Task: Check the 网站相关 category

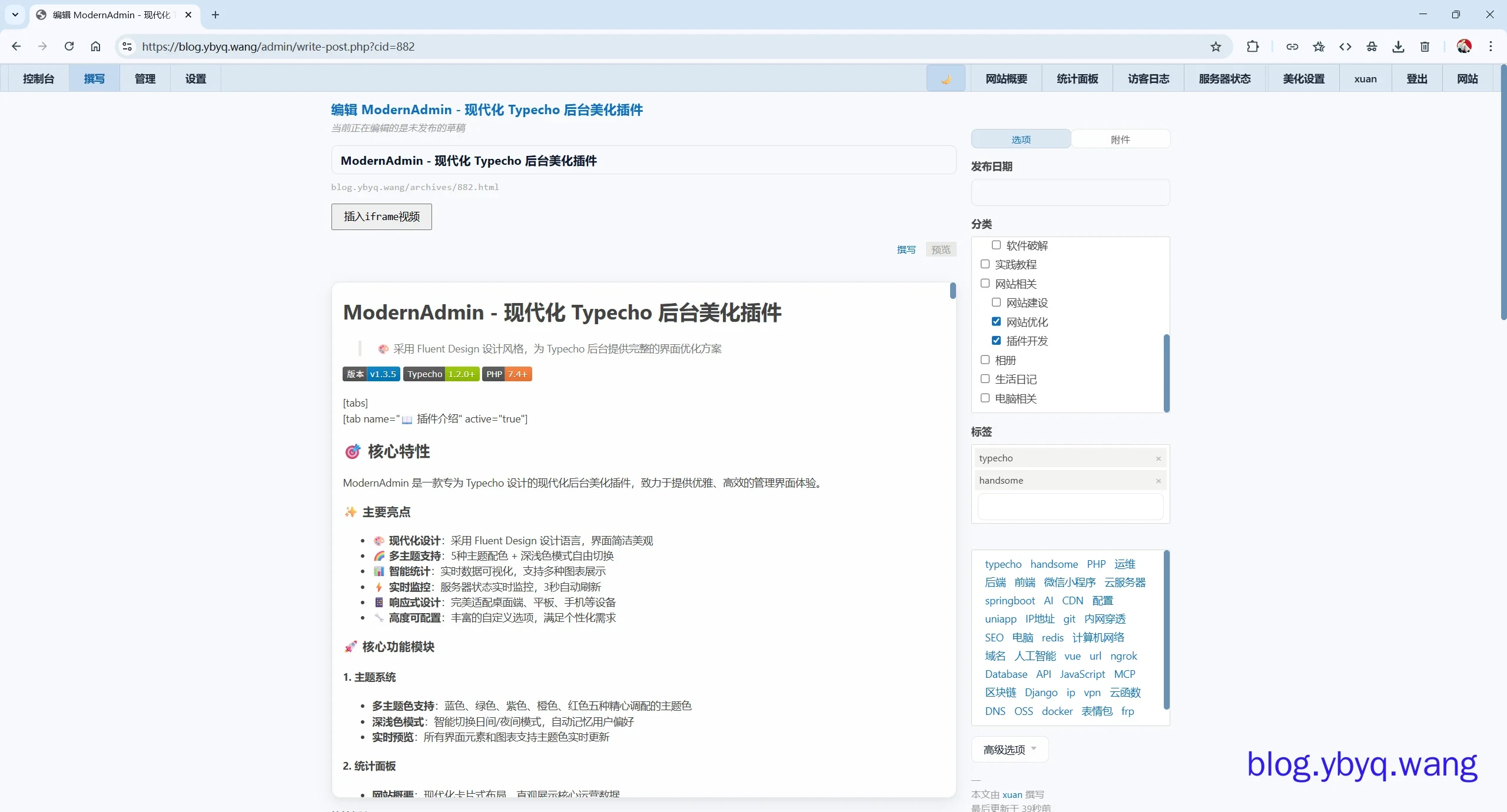Action: pyautogui.click(x=985, y=283)
